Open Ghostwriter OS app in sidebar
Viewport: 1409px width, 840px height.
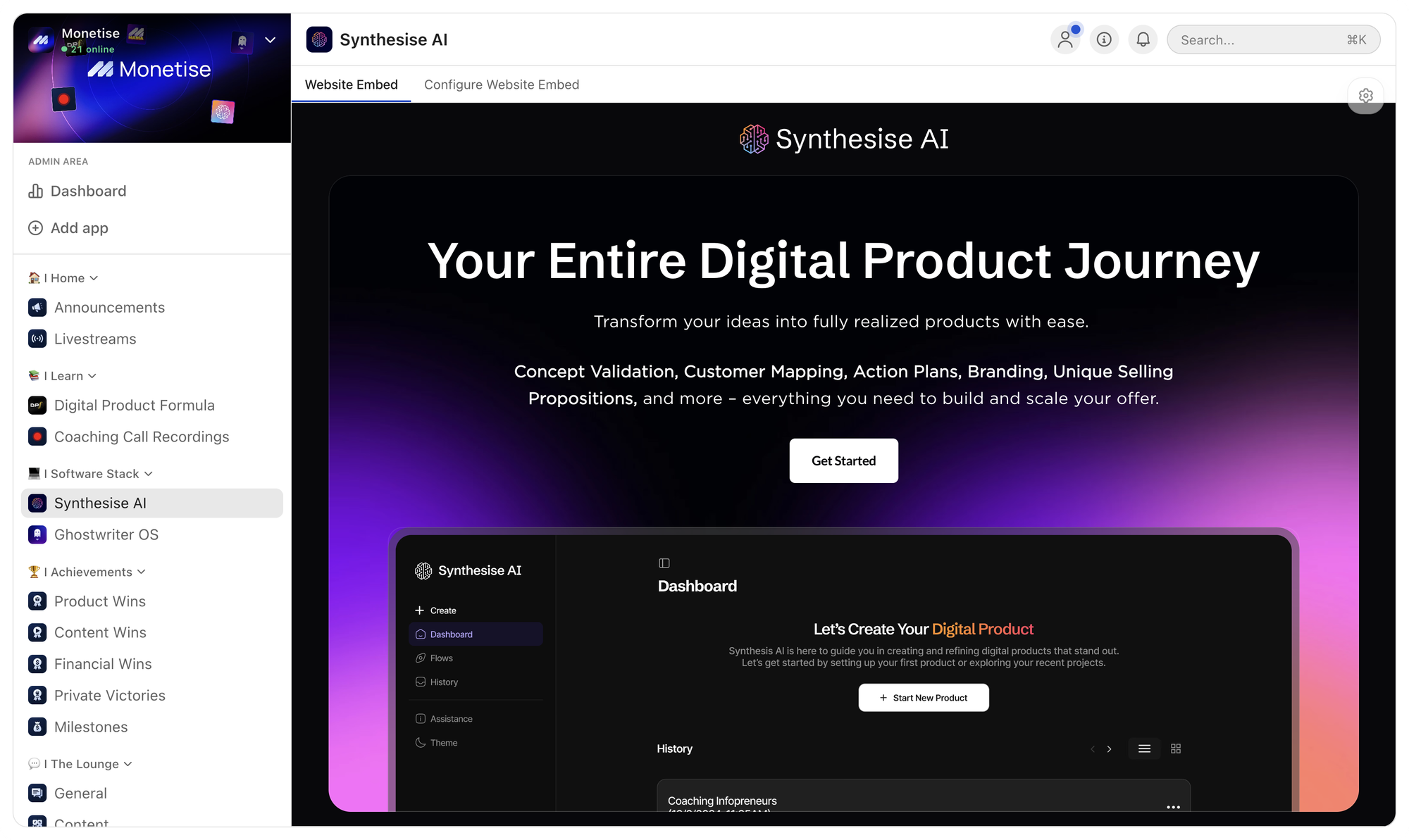tap(106, 534)
